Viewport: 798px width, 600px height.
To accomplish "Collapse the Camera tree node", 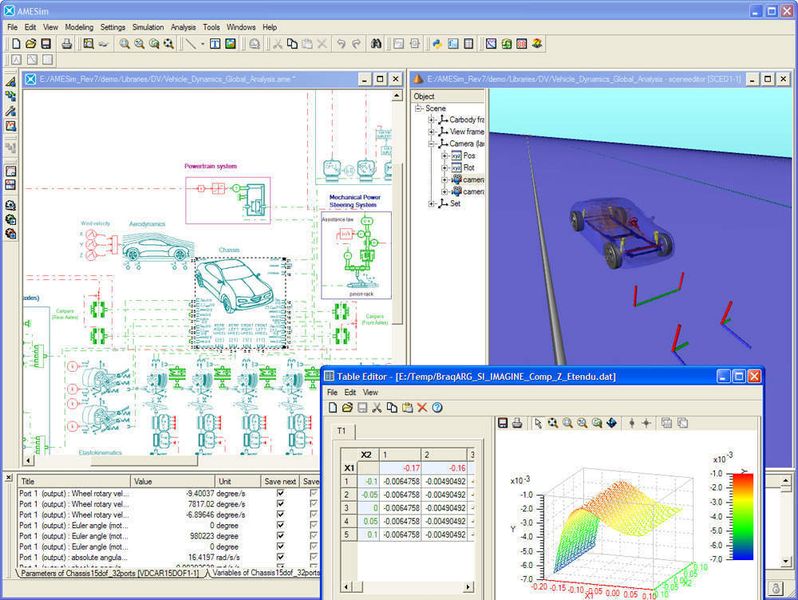I will pyautogui.click(x=432, y=144).
